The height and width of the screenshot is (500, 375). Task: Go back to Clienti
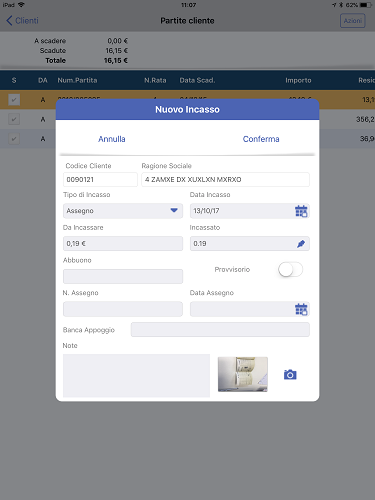coord(22,21)
